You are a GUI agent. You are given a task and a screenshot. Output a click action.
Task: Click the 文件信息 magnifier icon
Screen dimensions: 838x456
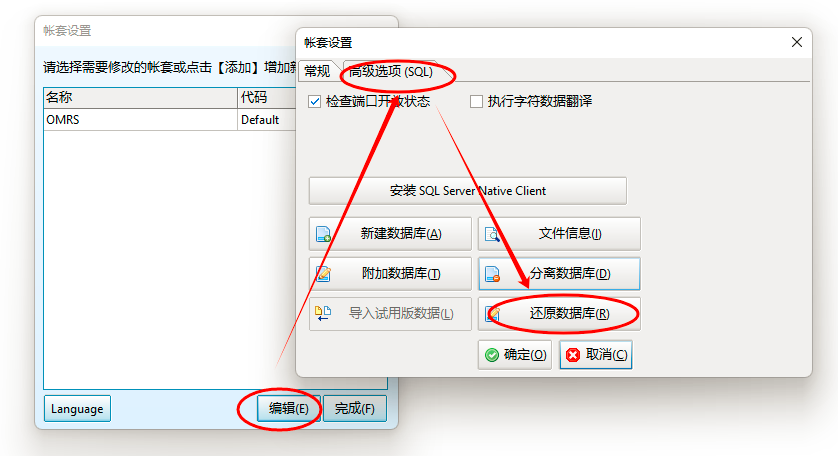(492, 234)
